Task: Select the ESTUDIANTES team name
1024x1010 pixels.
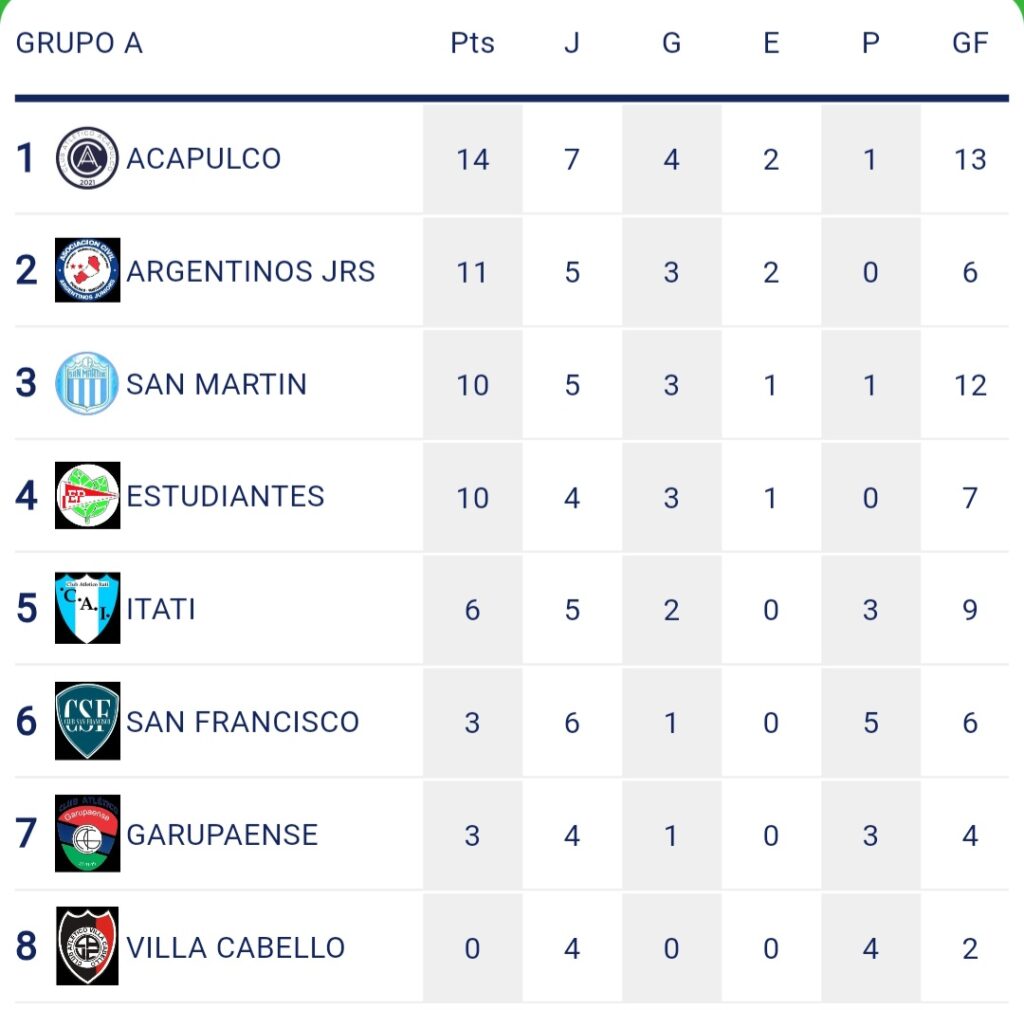Action: 226,496
